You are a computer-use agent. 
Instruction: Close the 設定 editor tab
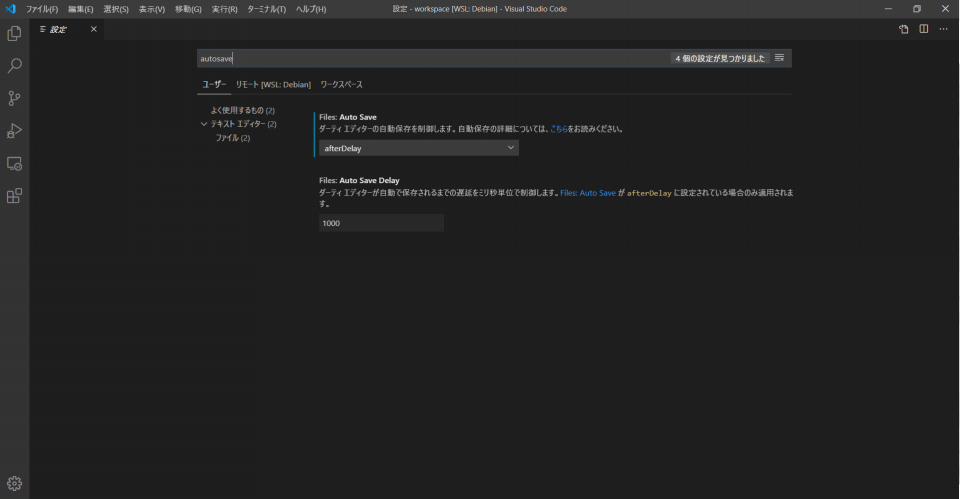click(x=94, y=29)
